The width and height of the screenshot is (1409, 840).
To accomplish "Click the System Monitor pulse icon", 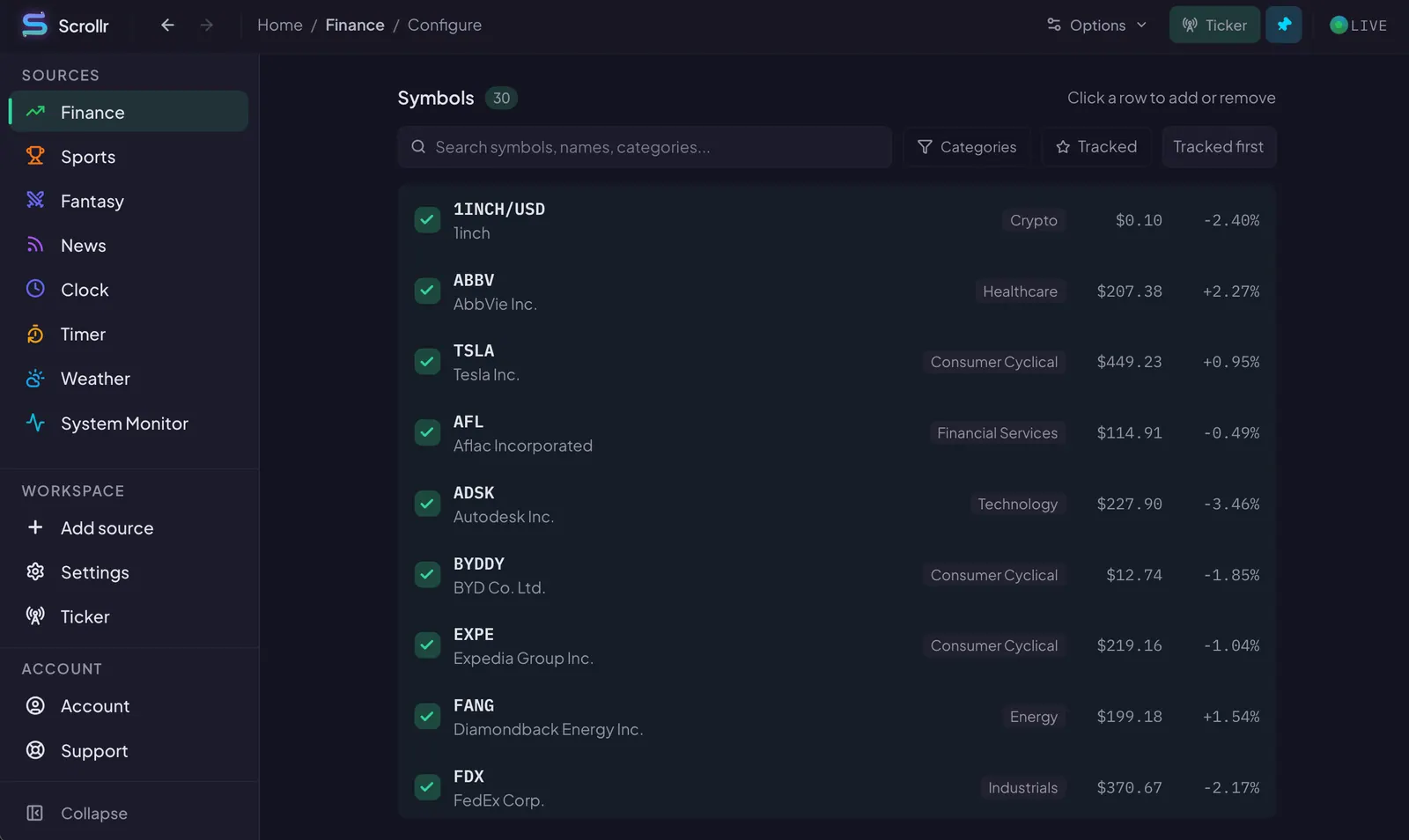I will click(35, 423).
